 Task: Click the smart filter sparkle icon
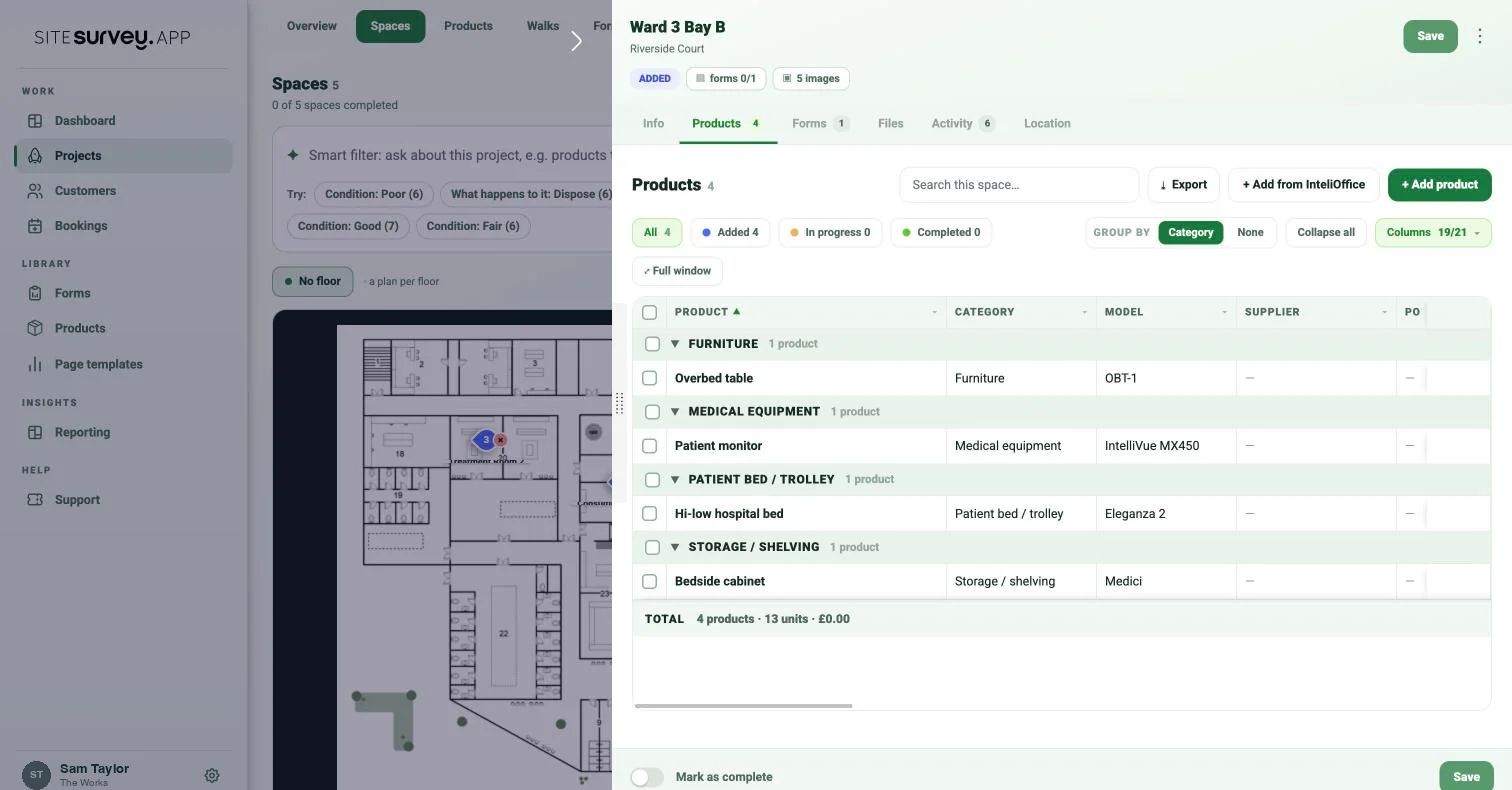click(x=293, y=155)
